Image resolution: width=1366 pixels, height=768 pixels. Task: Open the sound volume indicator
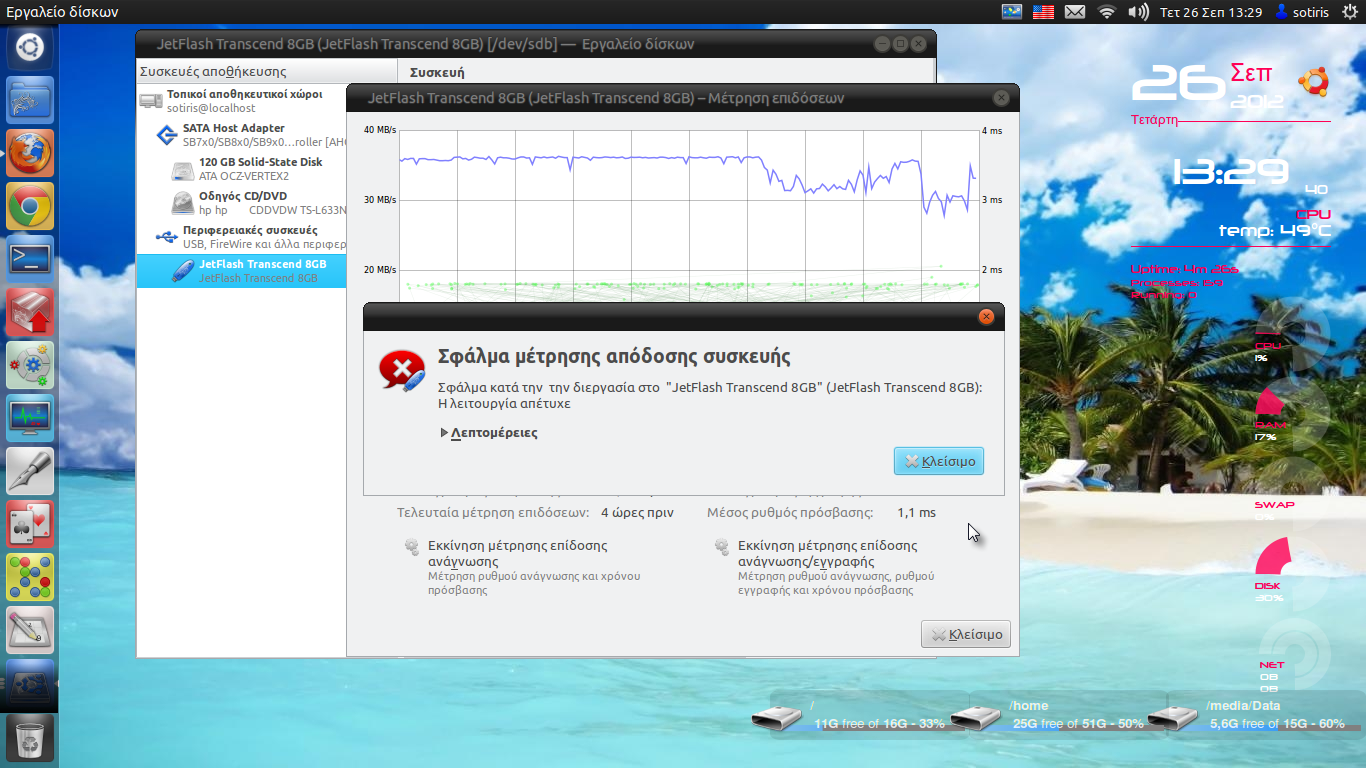coord(1137,12)
